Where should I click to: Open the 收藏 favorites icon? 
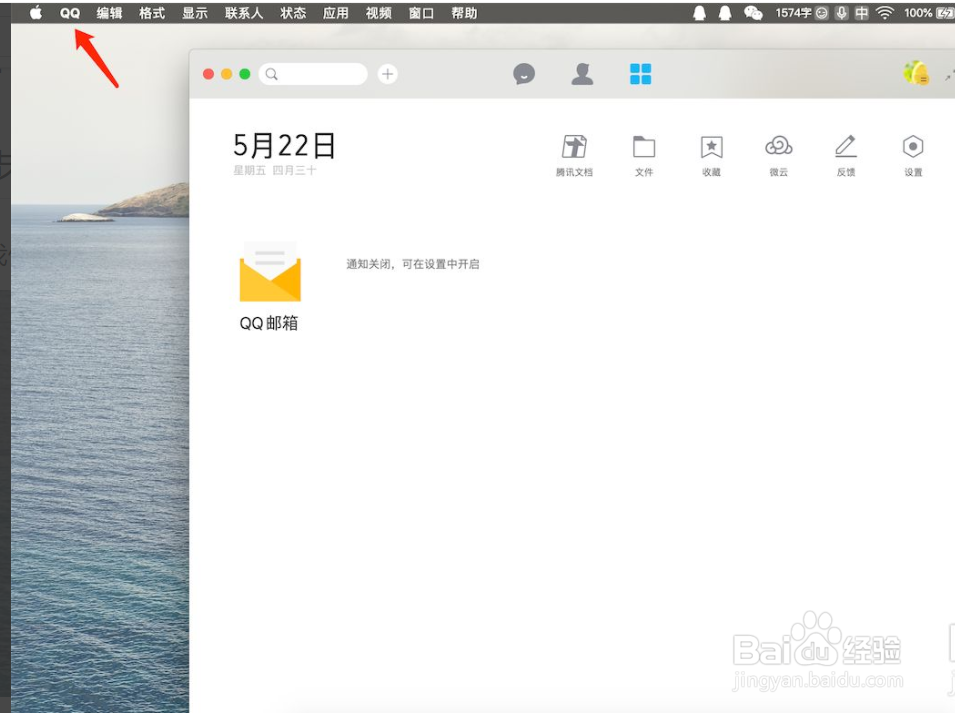coord(711,155)
